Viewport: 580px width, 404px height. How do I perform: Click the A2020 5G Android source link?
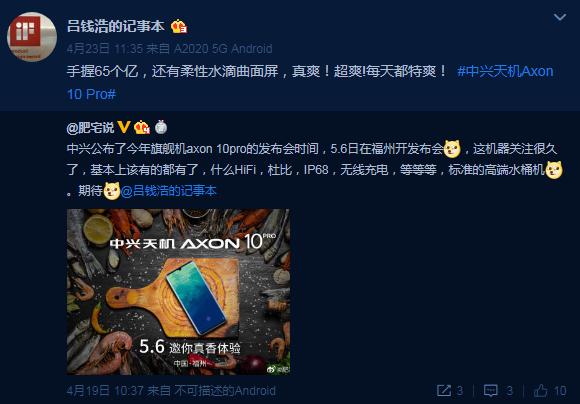(x=223, y=48)
